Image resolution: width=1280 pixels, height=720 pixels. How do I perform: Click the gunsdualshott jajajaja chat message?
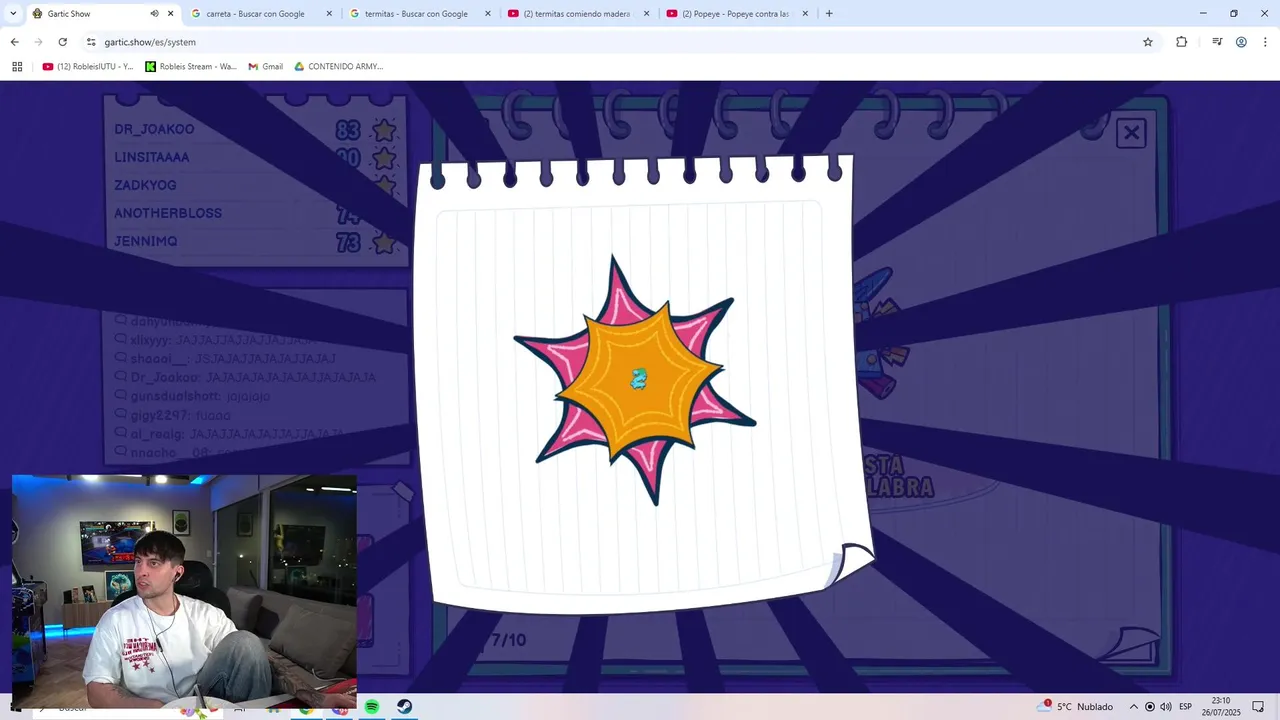pyautogui.click(x=192, y=396)
